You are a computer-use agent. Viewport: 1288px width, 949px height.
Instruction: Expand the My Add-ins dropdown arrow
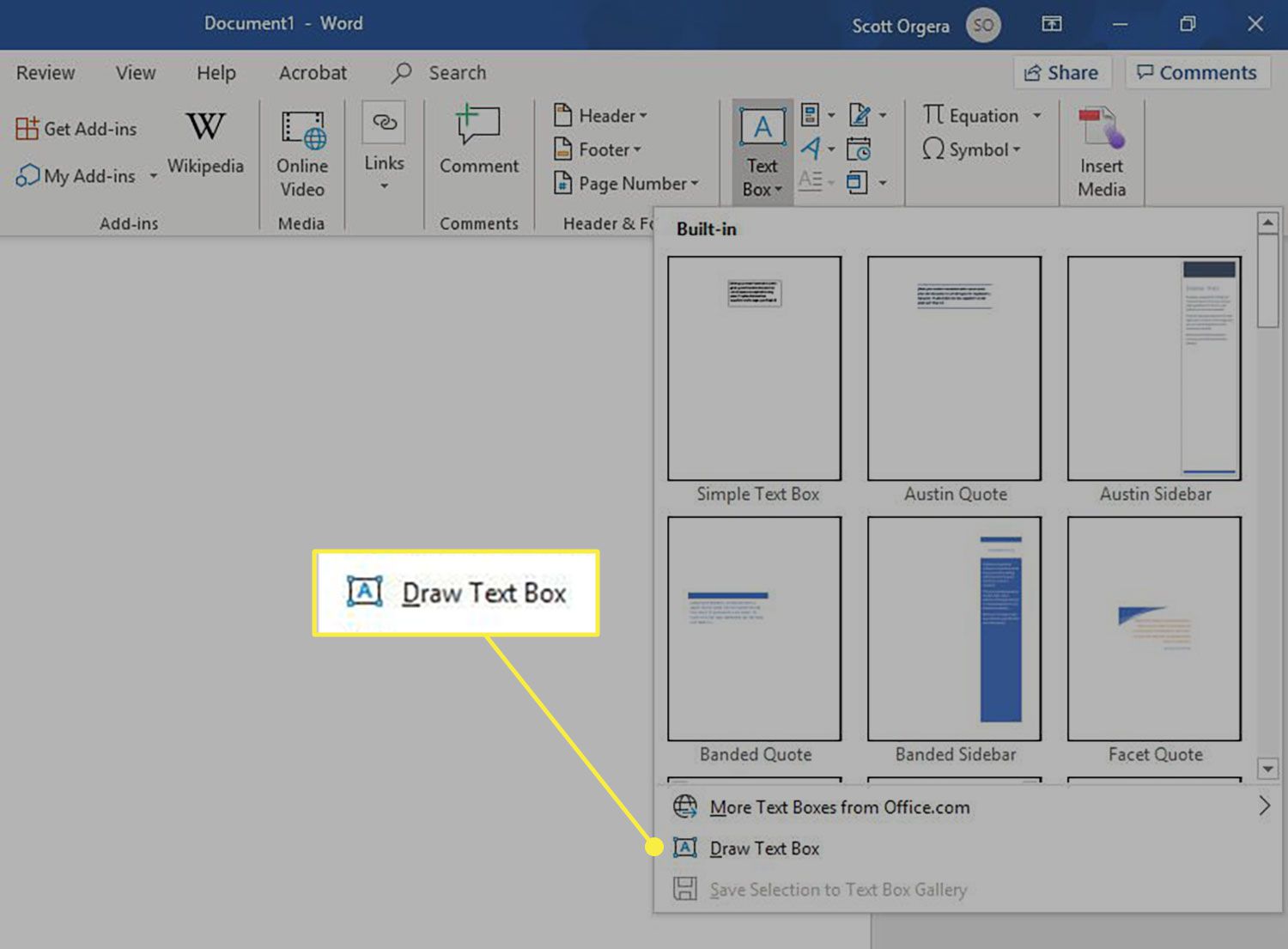click(x=153, y=176)
